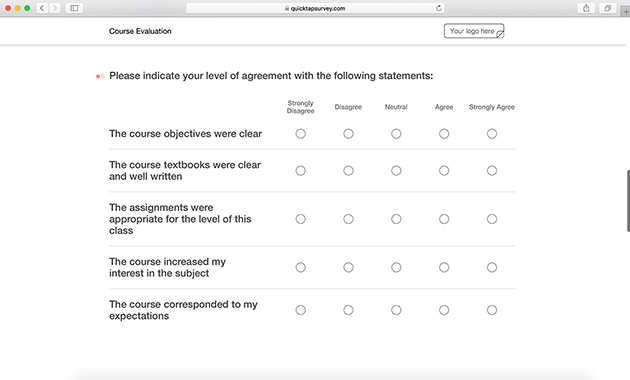Screen dimensions: 630x380
Task: Select Strongly Agree for course objectives
Action: point(492,134)
